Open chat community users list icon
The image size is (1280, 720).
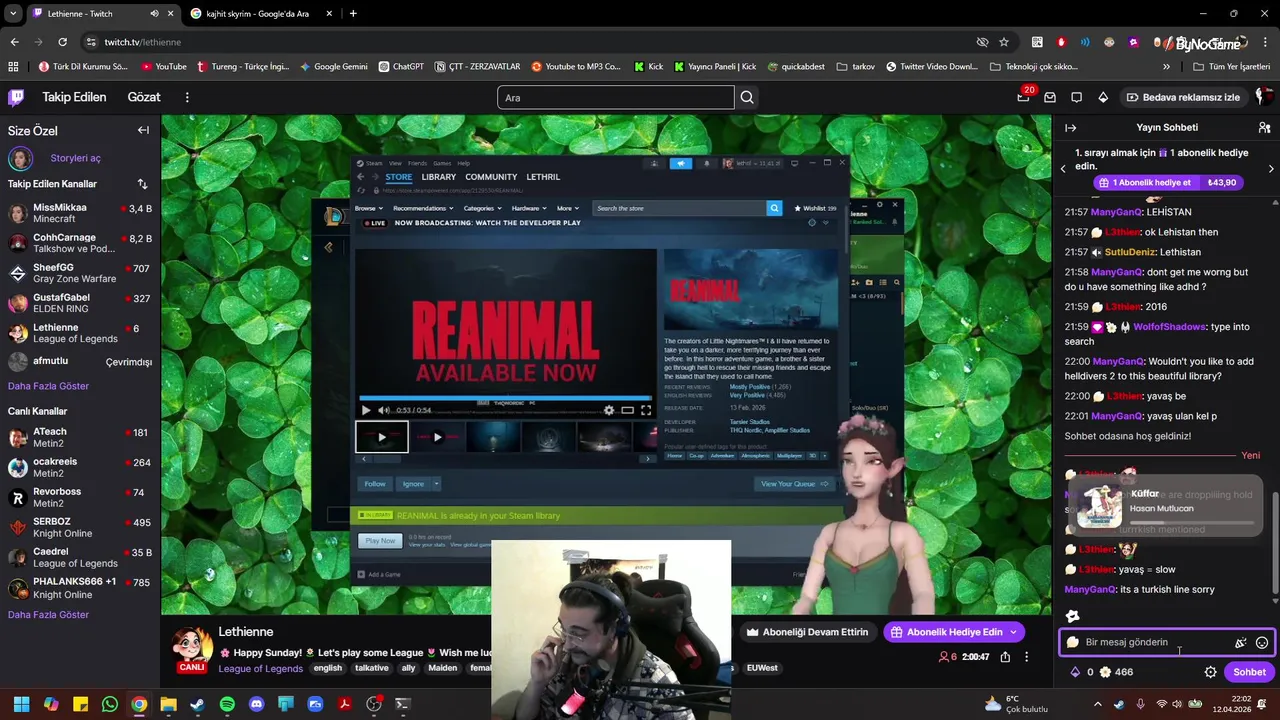[1264, 128]
